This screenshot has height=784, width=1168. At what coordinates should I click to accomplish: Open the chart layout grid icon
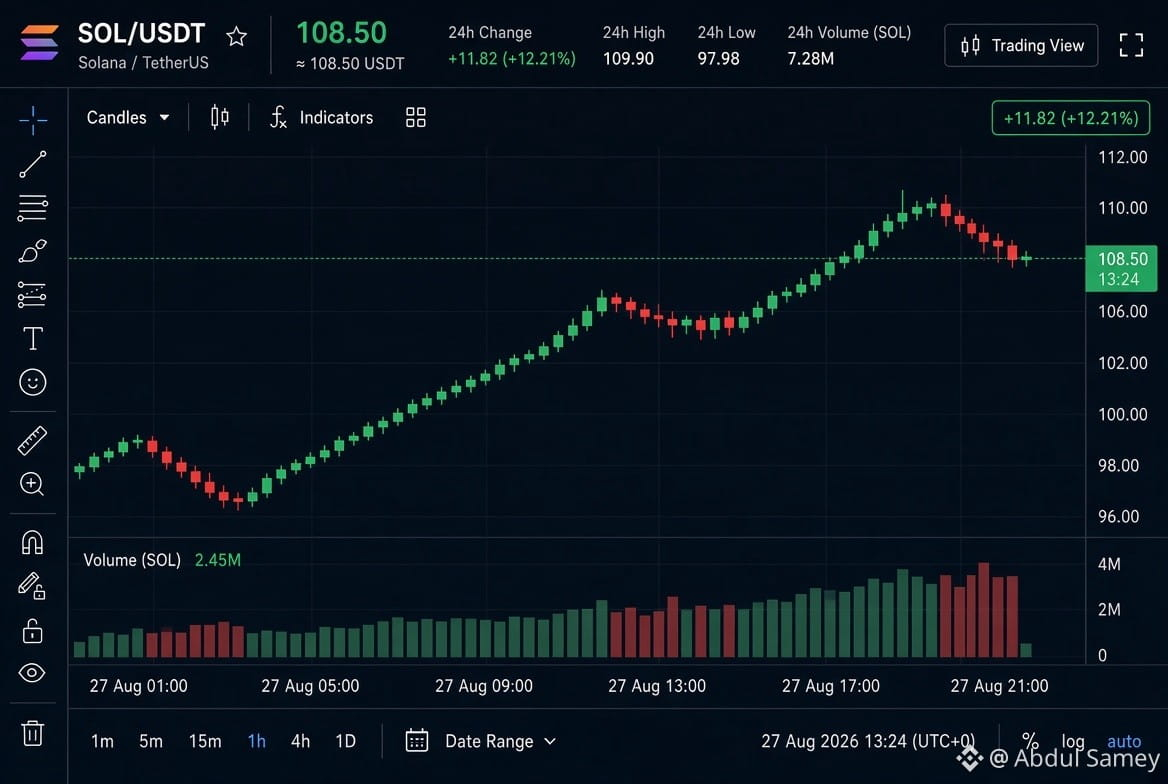pos(416,118)
